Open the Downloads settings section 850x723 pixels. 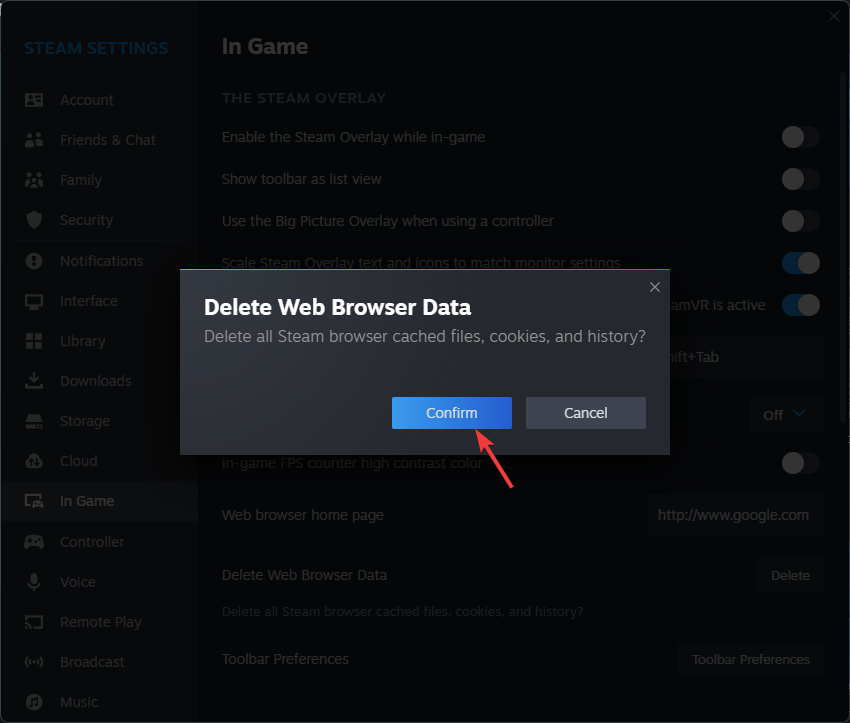[100, 380]
